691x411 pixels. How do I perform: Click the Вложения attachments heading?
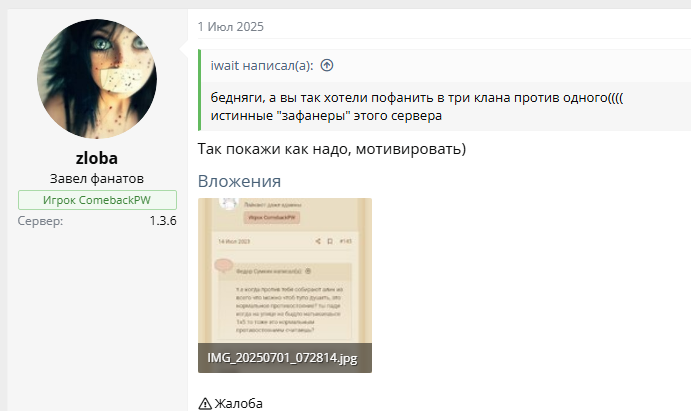[239, 181]
